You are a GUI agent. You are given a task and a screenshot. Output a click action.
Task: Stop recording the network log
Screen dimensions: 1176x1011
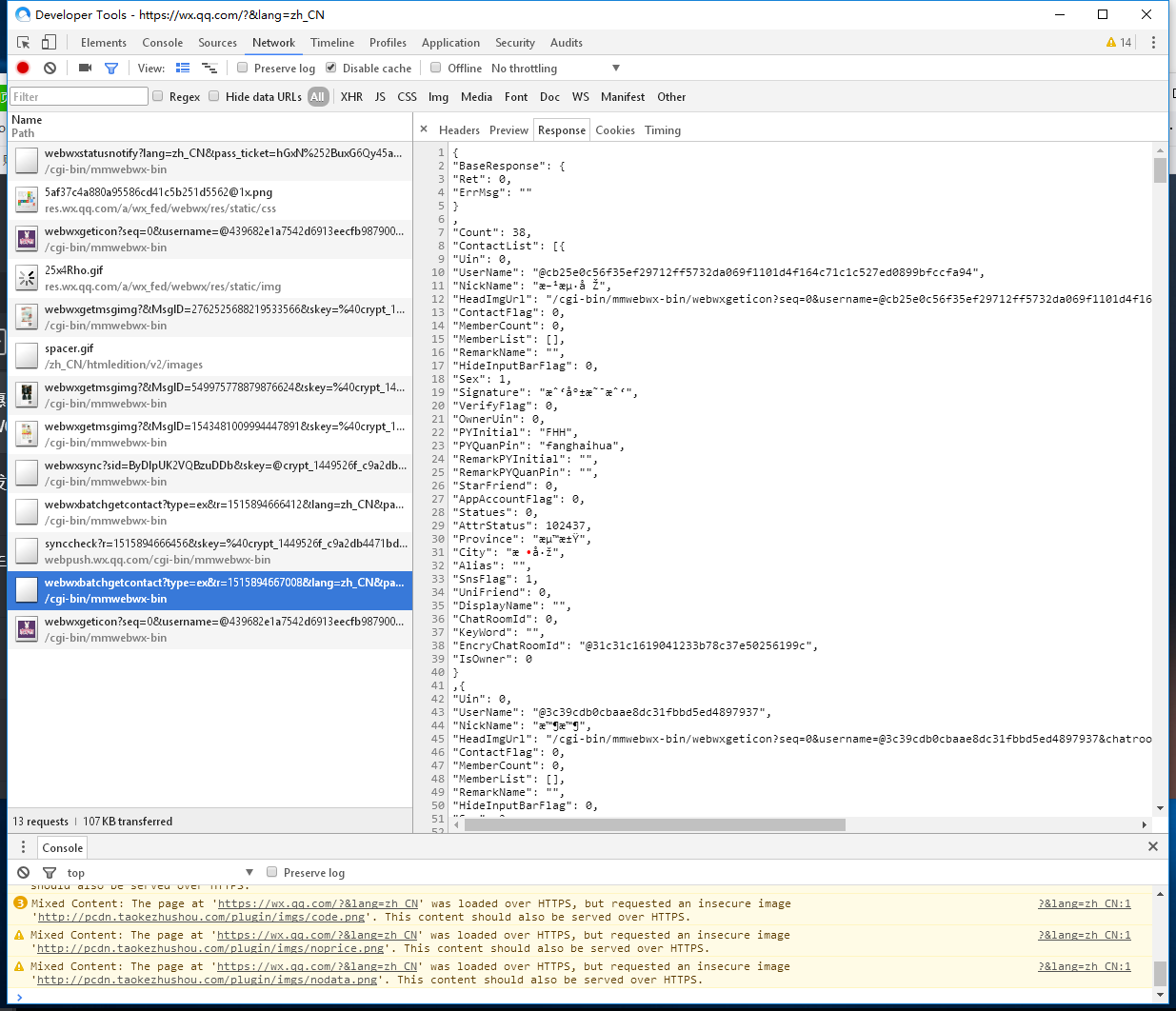(x=23, y=68)
